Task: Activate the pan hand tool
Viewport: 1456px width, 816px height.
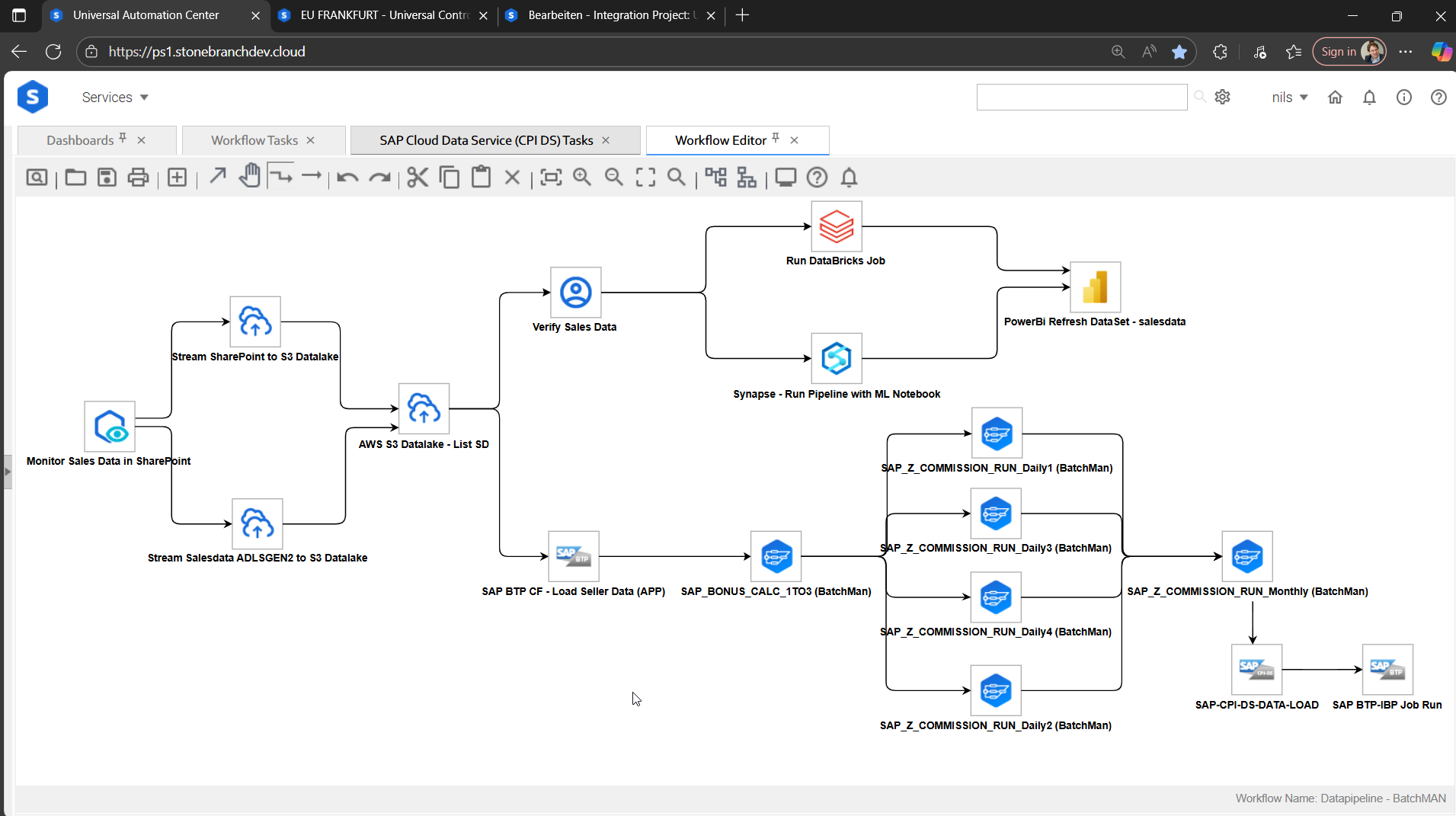Action: [249, 176]
